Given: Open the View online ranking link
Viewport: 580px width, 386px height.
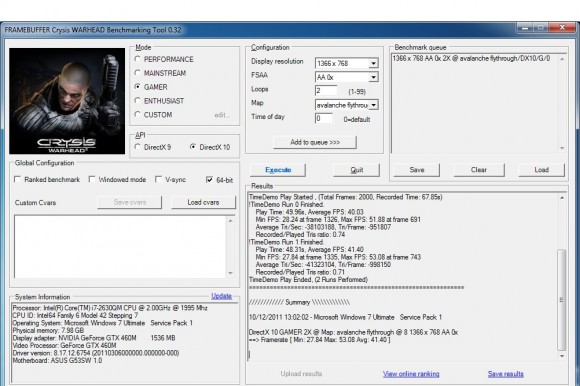Looking at the screenshot, I should tap(411, 374).
